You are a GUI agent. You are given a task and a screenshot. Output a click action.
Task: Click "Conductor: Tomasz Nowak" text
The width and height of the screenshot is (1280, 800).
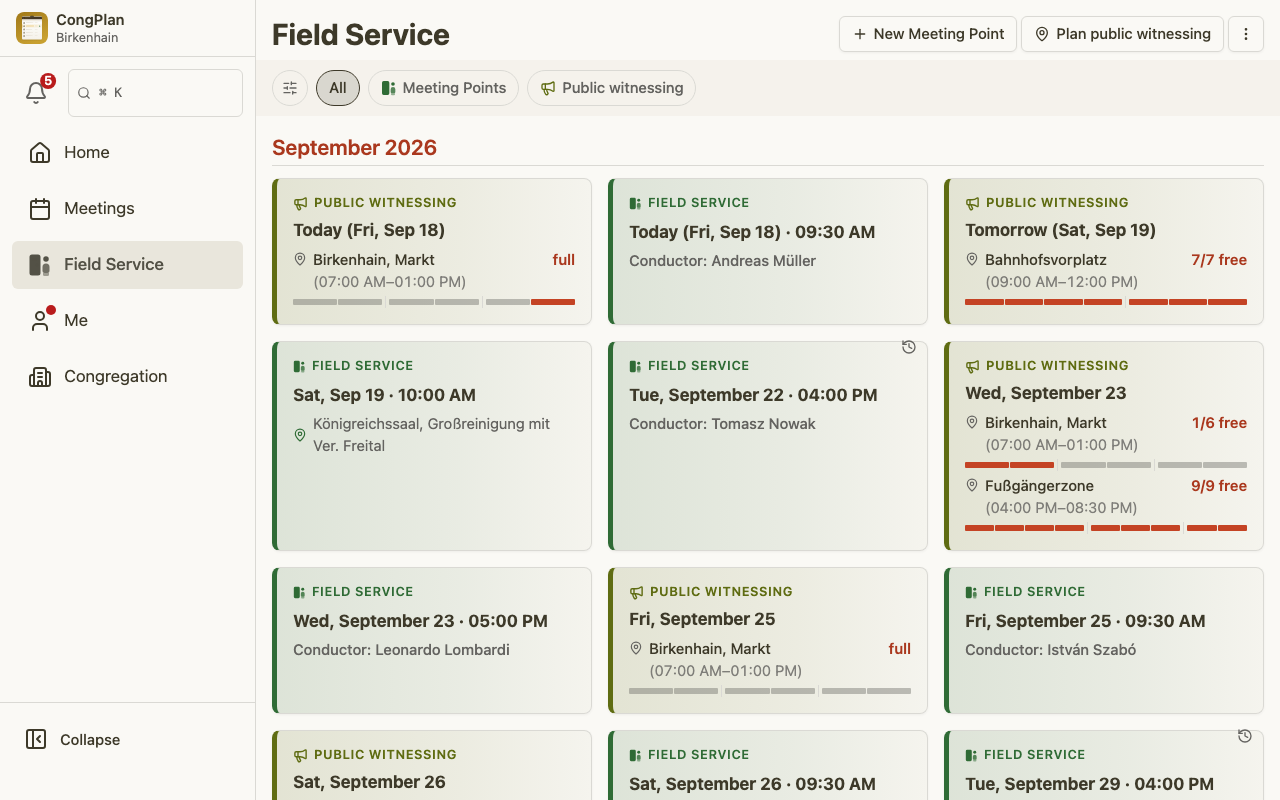point(722,424)
